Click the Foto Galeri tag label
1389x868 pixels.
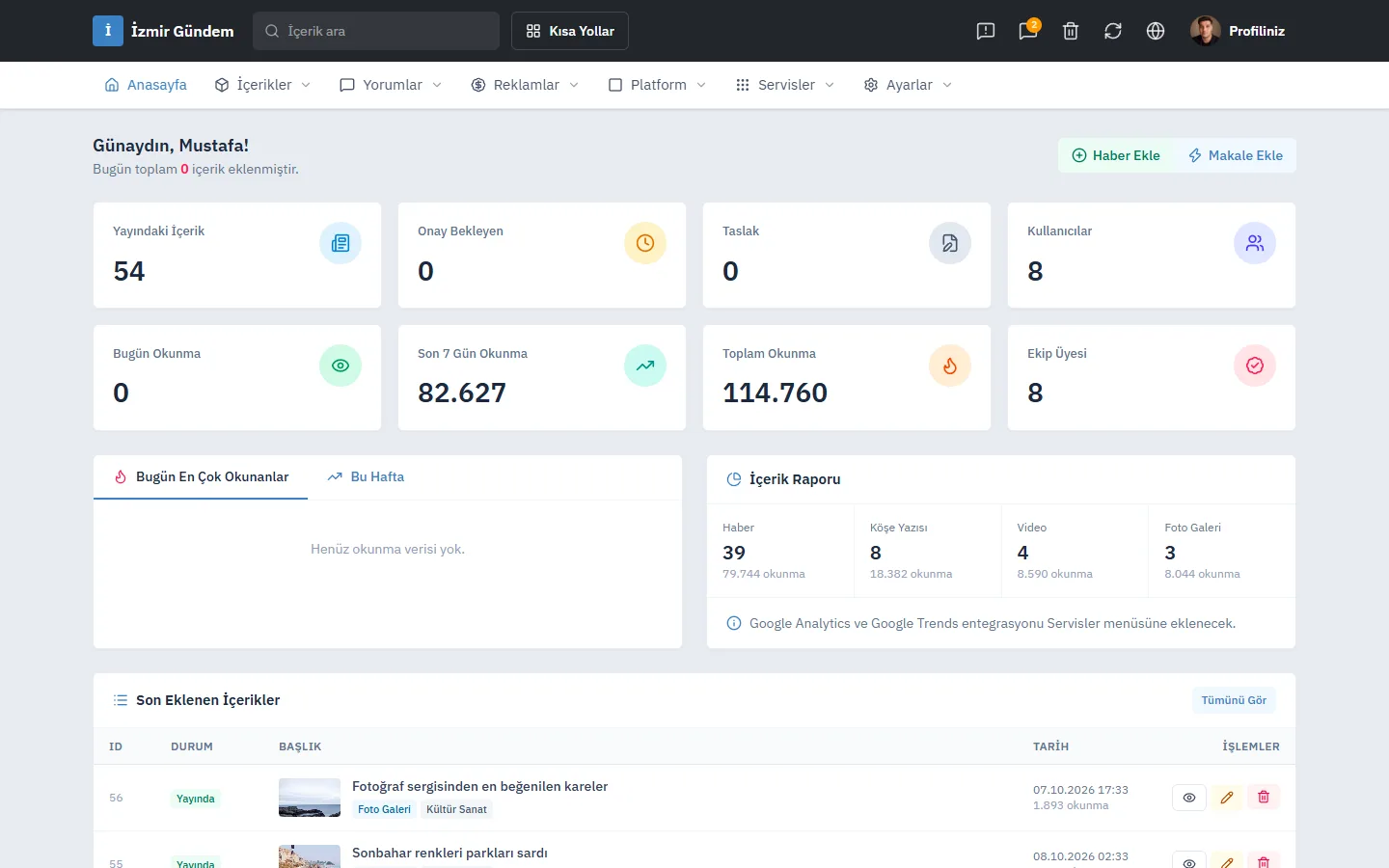coord(384,809)
